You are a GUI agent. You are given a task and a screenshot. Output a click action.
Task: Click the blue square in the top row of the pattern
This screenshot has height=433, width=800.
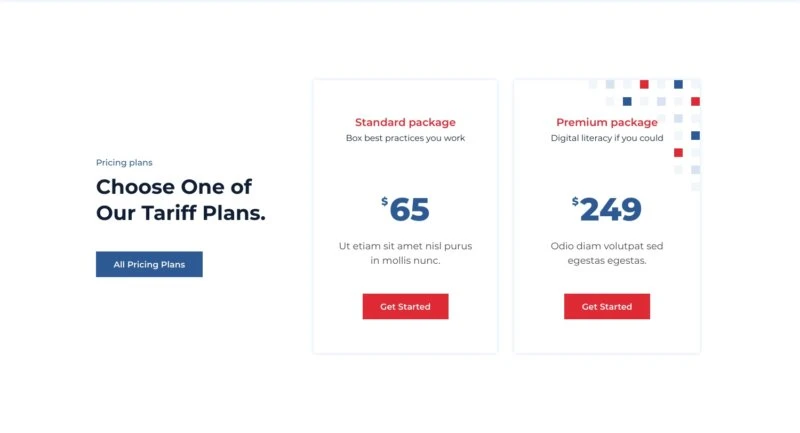click(x=678, y=84)
